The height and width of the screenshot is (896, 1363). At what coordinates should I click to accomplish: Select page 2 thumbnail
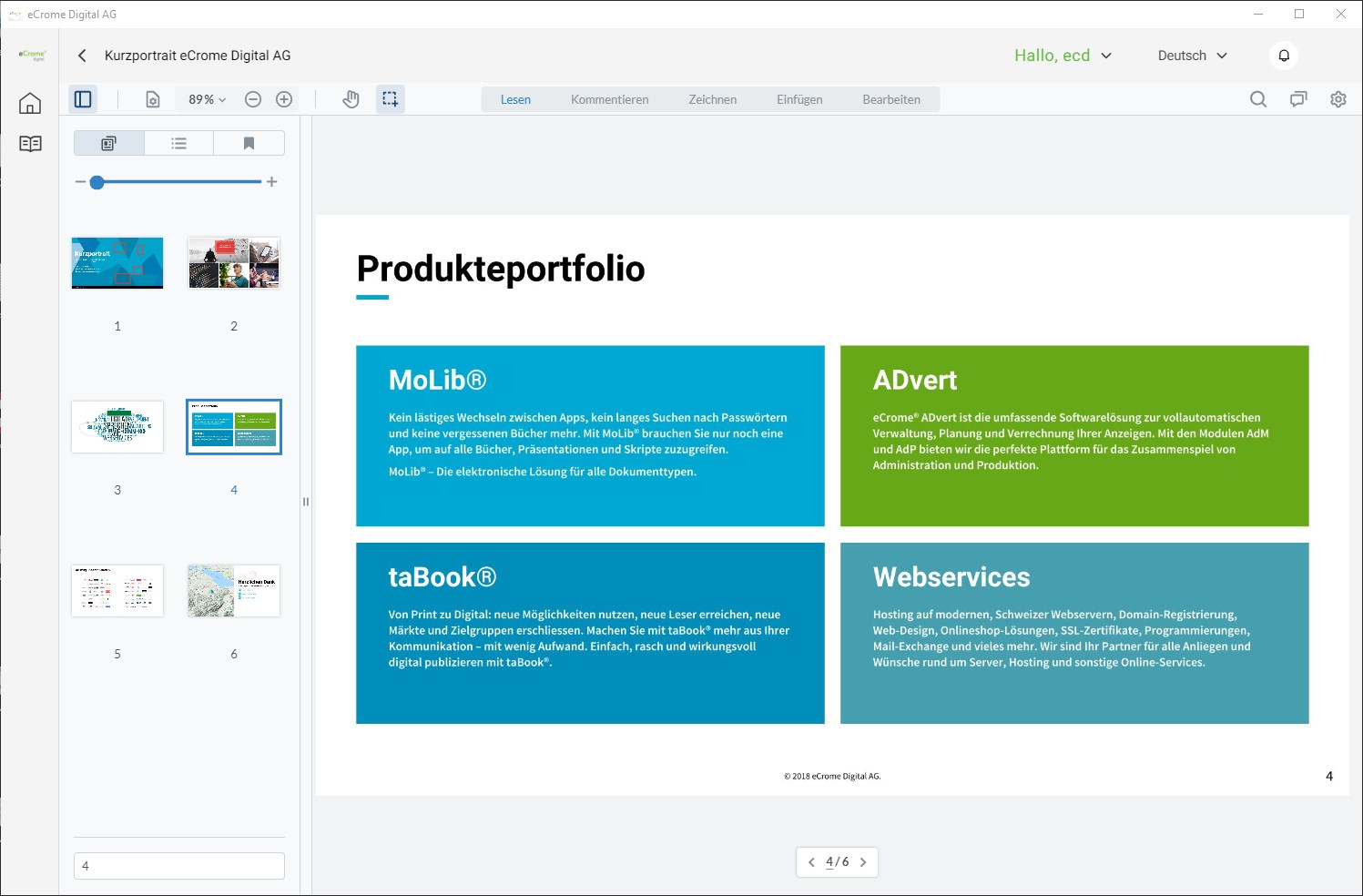pyautogui.click(x=234, y=263)
